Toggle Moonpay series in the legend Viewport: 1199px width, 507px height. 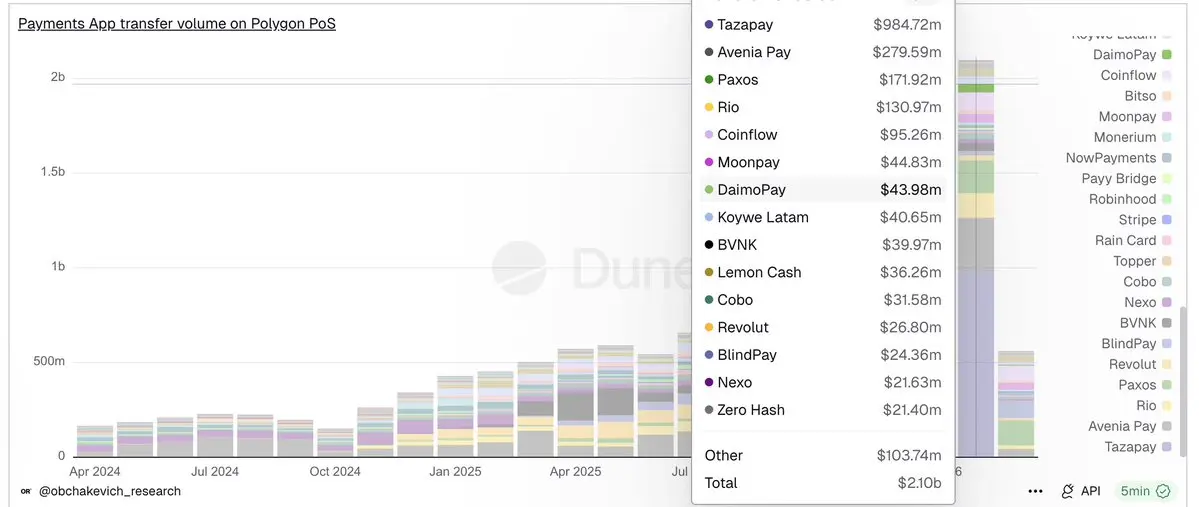pyautogui.click(x=1135, y=117)
